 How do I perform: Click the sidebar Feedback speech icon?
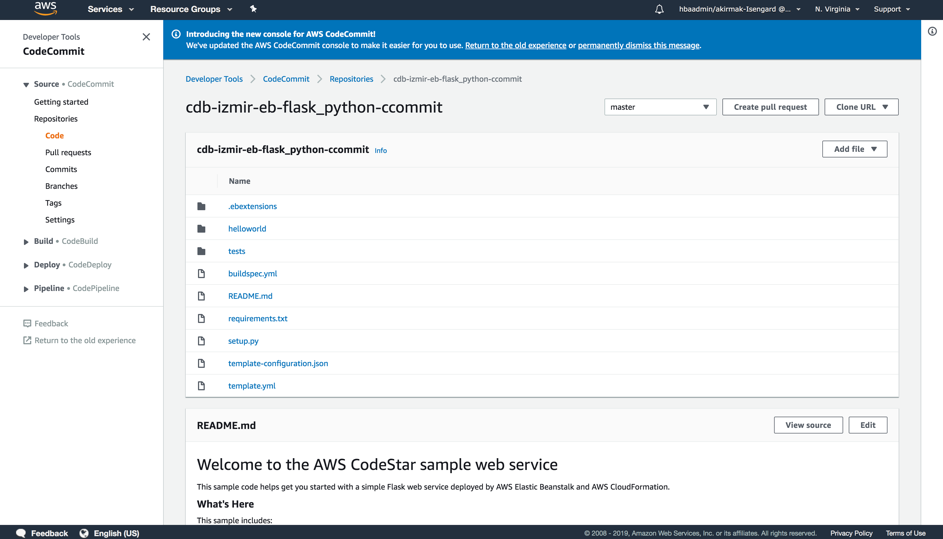[x=27, y=324]
